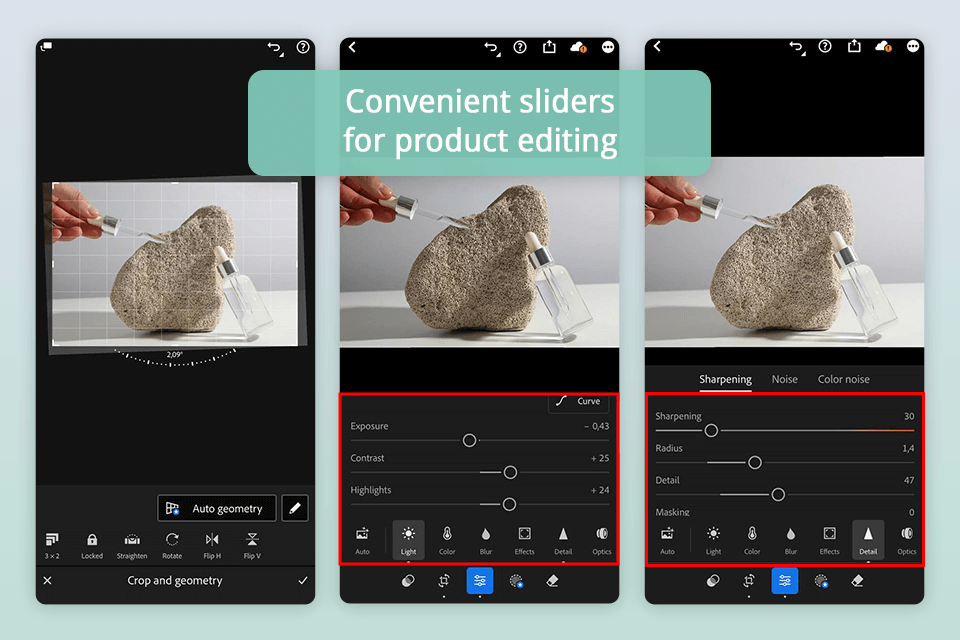Screen dimensions: 960x640
Task: Tap undo in middle Light screen
Action: [492, 48]
